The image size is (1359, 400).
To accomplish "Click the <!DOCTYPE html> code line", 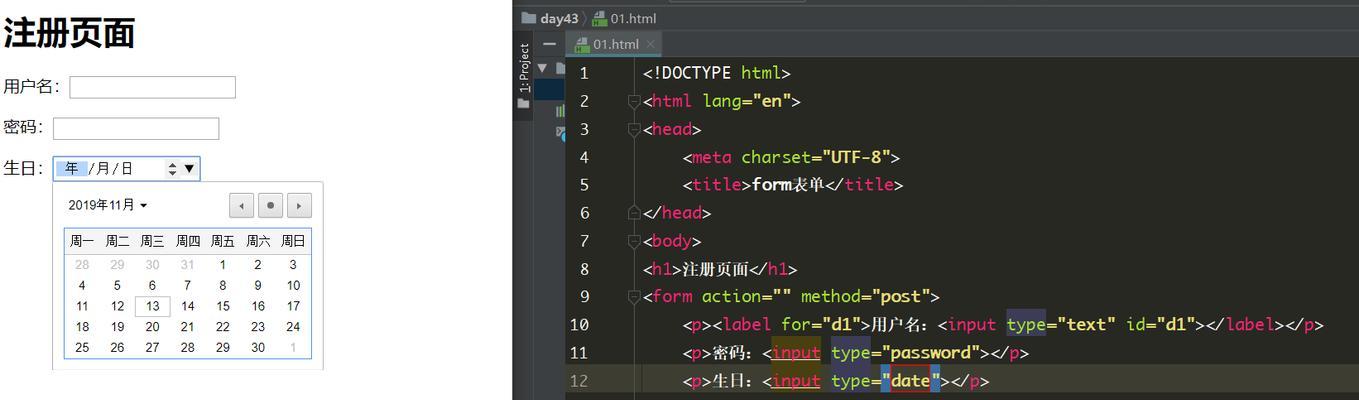I will [717, 73].
